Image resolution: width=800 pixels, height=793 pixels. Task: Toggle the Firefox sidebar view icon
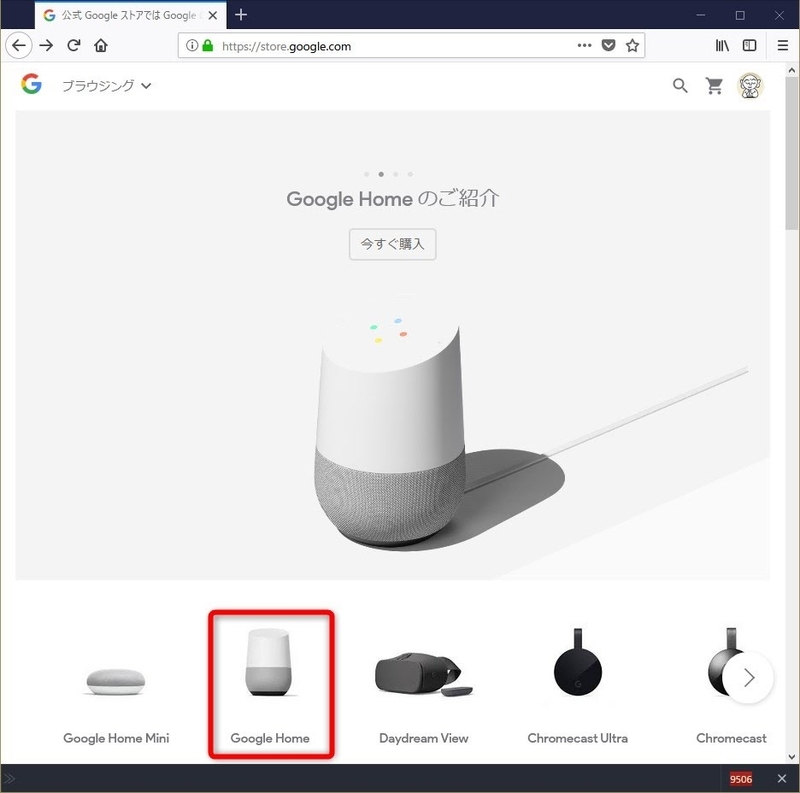[749, 45]
